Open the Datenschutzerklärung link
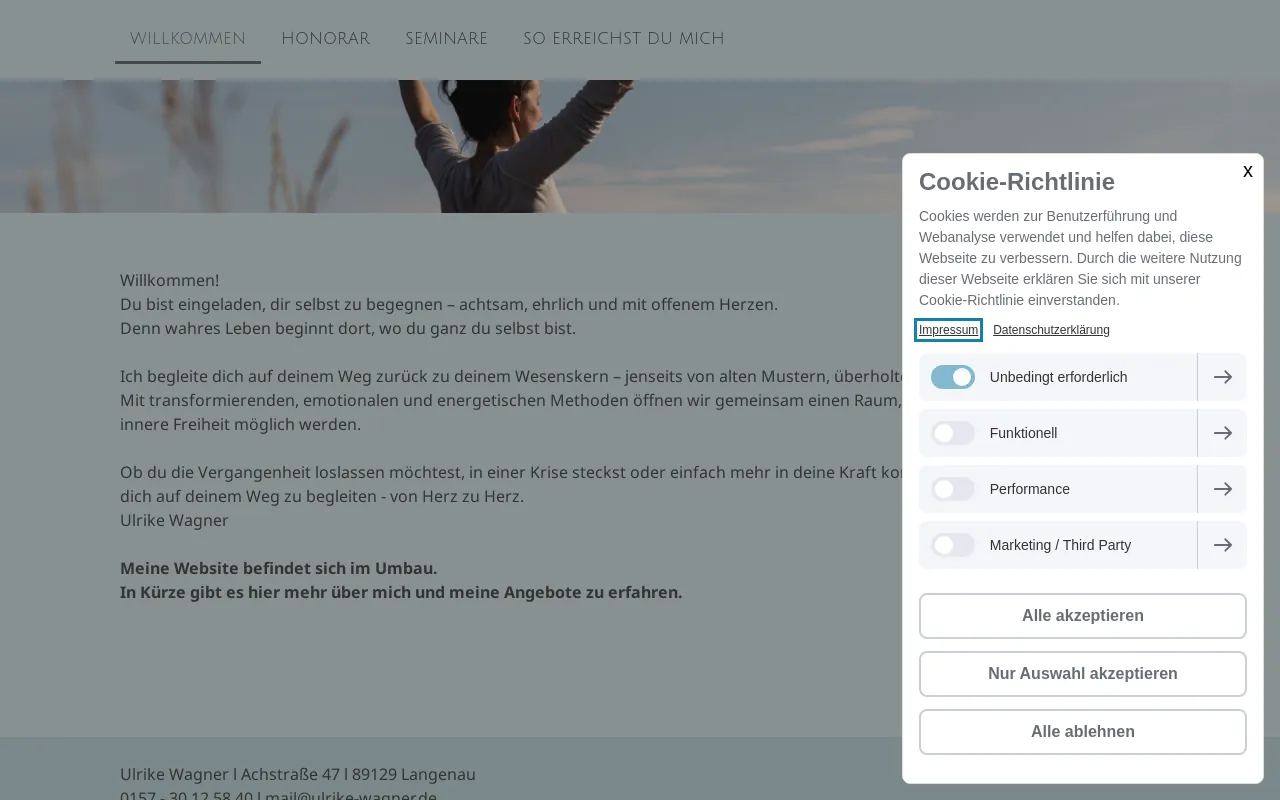The image size is (1280, 800). pos(1051,330)
